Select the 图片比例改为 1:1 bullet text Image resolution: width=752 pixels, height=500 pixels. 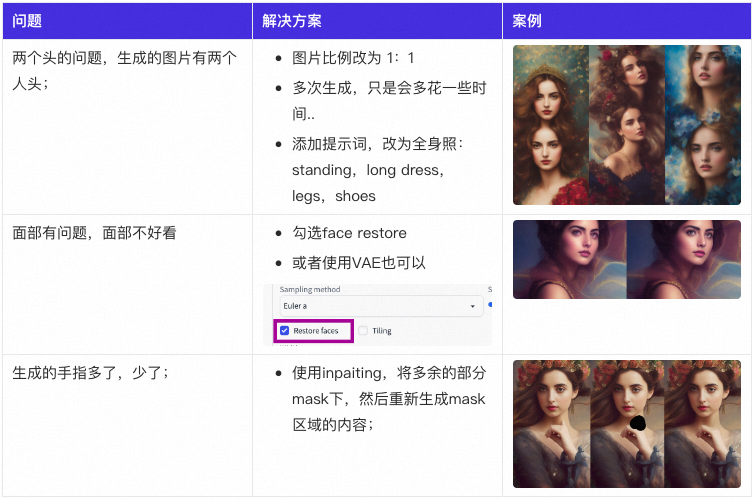(353, 58)
